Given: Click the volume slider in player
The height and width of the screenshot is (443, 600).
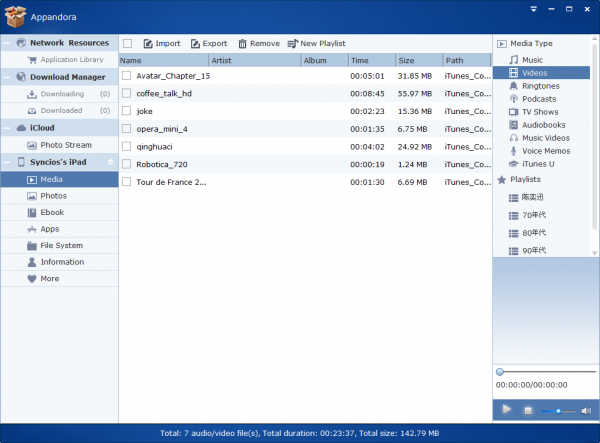Looking at the screenshot, I should click(557, 411).
